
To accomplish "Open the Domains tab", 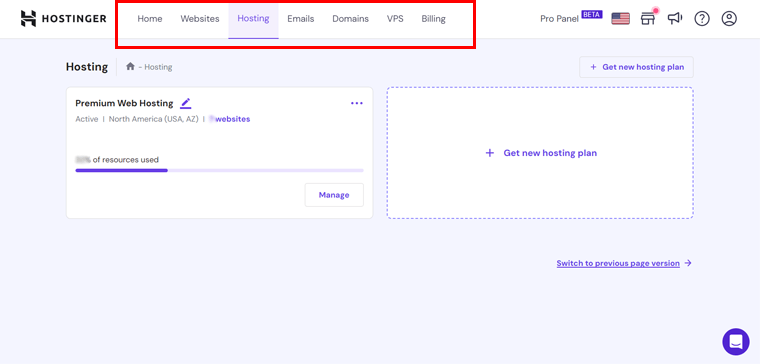I will tap(350, 19).
